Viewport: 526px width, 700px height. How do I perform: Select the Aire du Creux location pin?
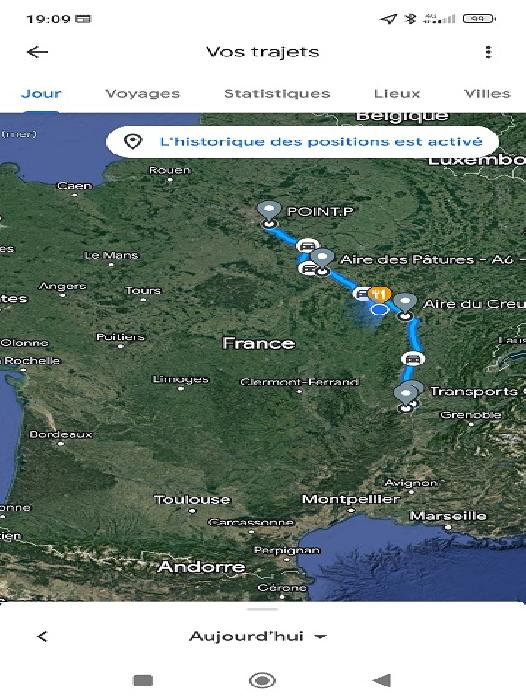(405, 304)
